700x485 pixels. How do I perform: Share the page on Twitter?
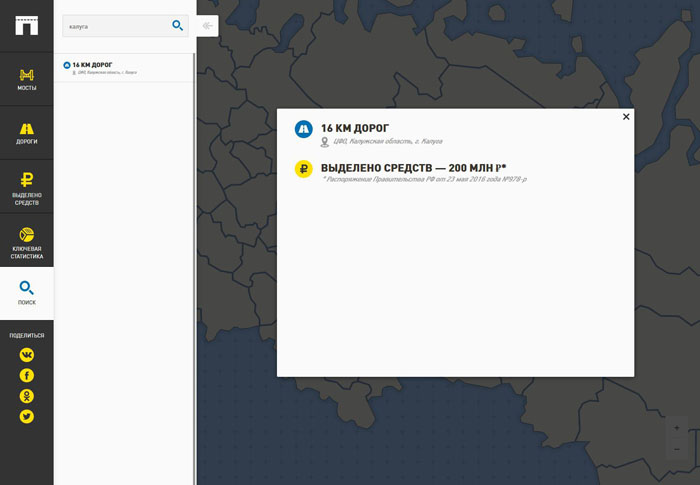27,416
